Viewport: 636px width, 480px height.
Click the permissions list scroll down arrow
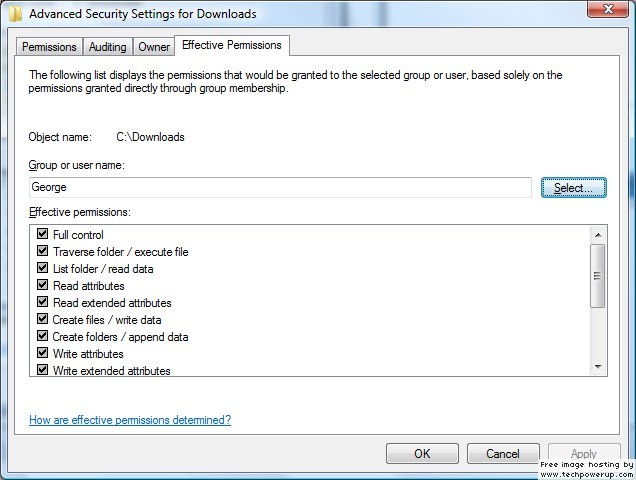tap(598, 367)
